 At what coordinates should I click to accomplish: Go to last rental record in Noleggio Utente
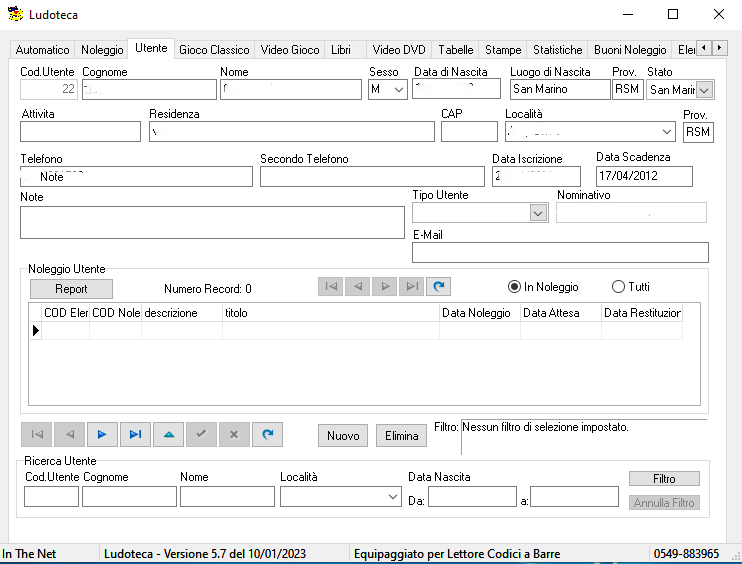point(412,286)
